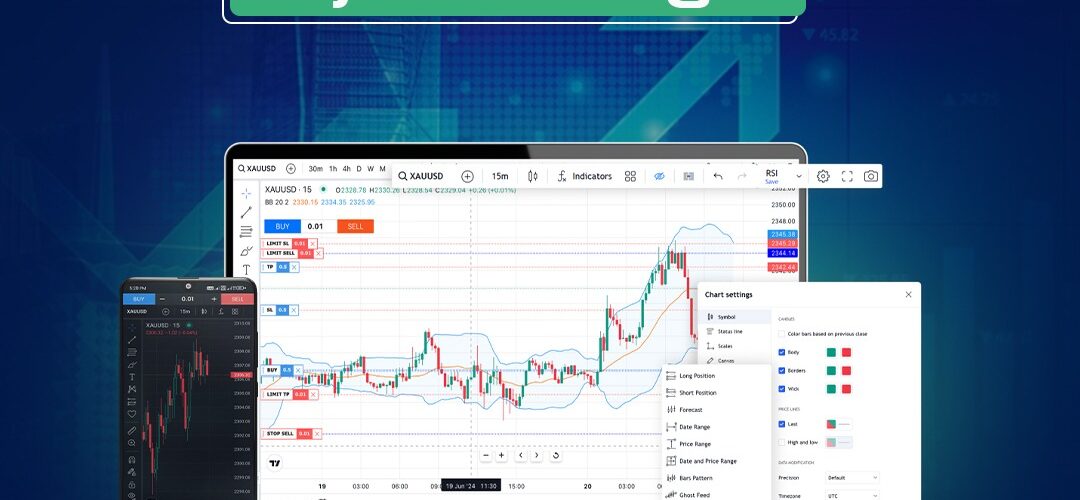1080x500 pixels.
Task: Select the brush drawing tool
Action: (246, 251)
